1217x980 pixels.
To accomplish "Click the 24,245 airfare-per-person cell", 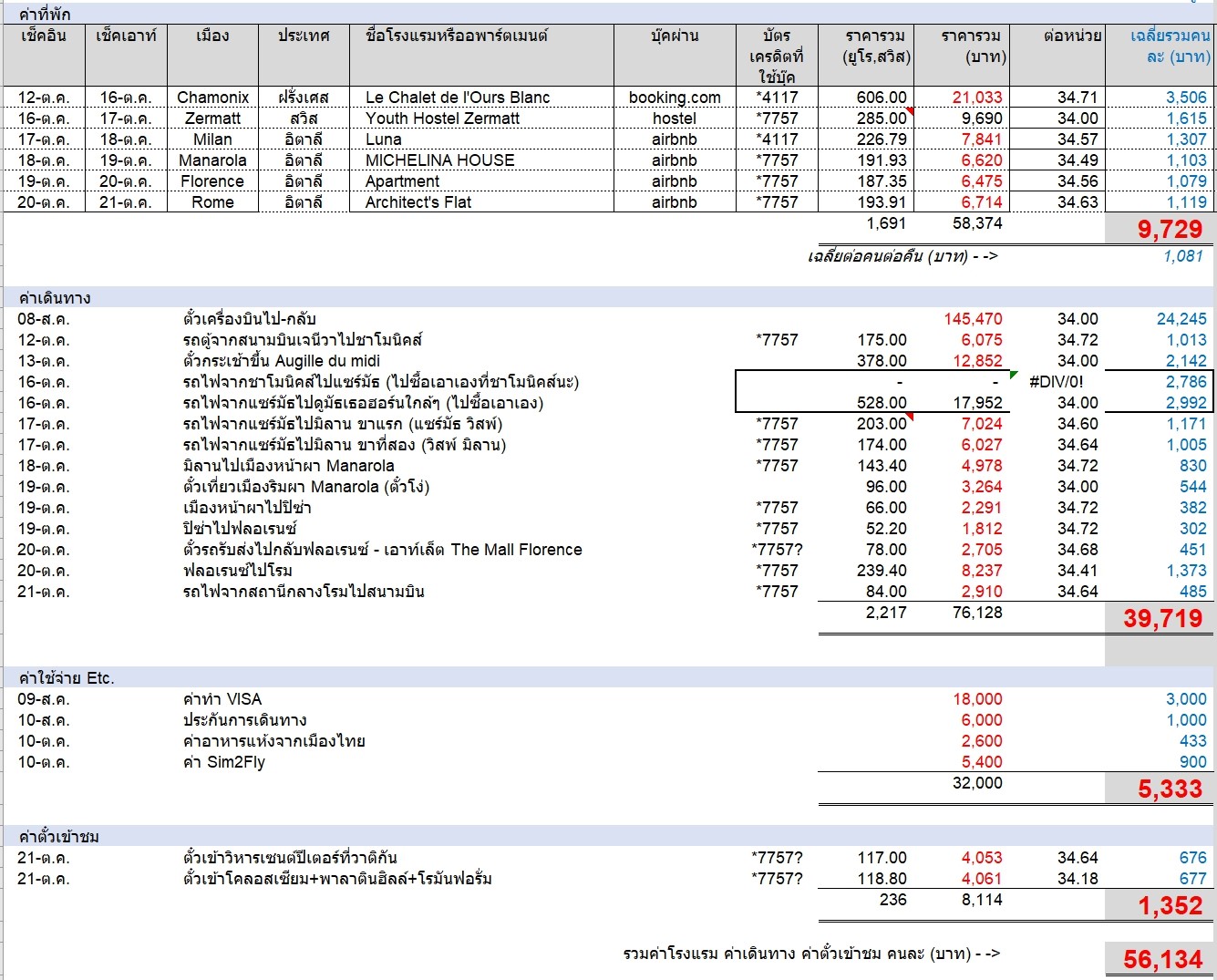I will [1181, 319].
